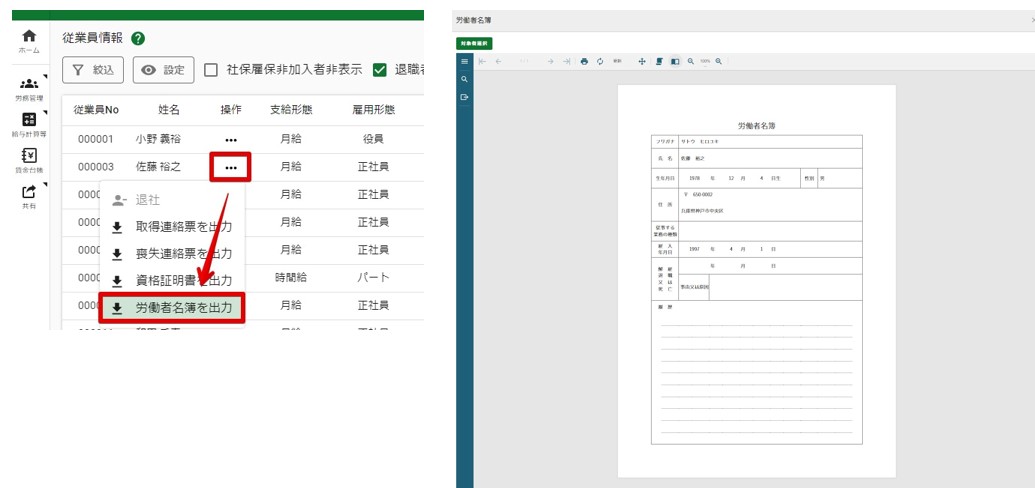Click the page number field in viewer
Viewport: 1035px width, 488px height.
point(525,61)
